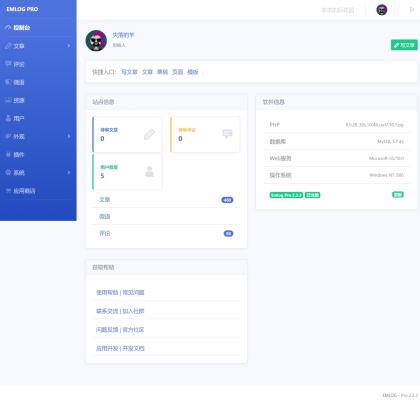420x404 pixels.
Task: Open 使用帮助 link in help panel
Action: click(107, 292)
